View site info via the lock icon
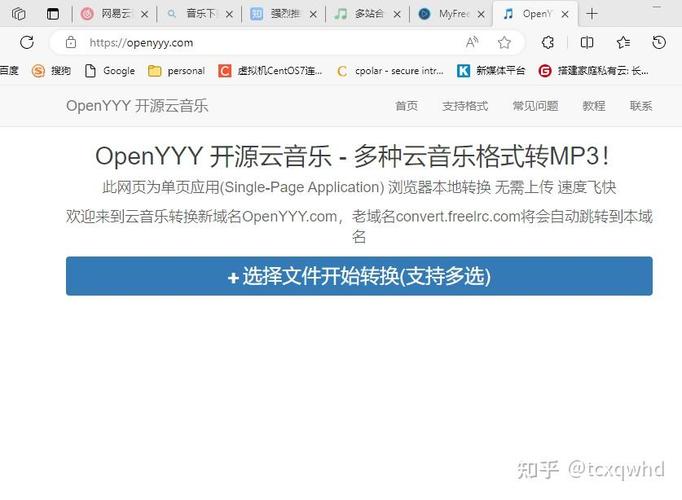This screenshot has width=682, height=500. pyautogui.click(x=71, y=42)
